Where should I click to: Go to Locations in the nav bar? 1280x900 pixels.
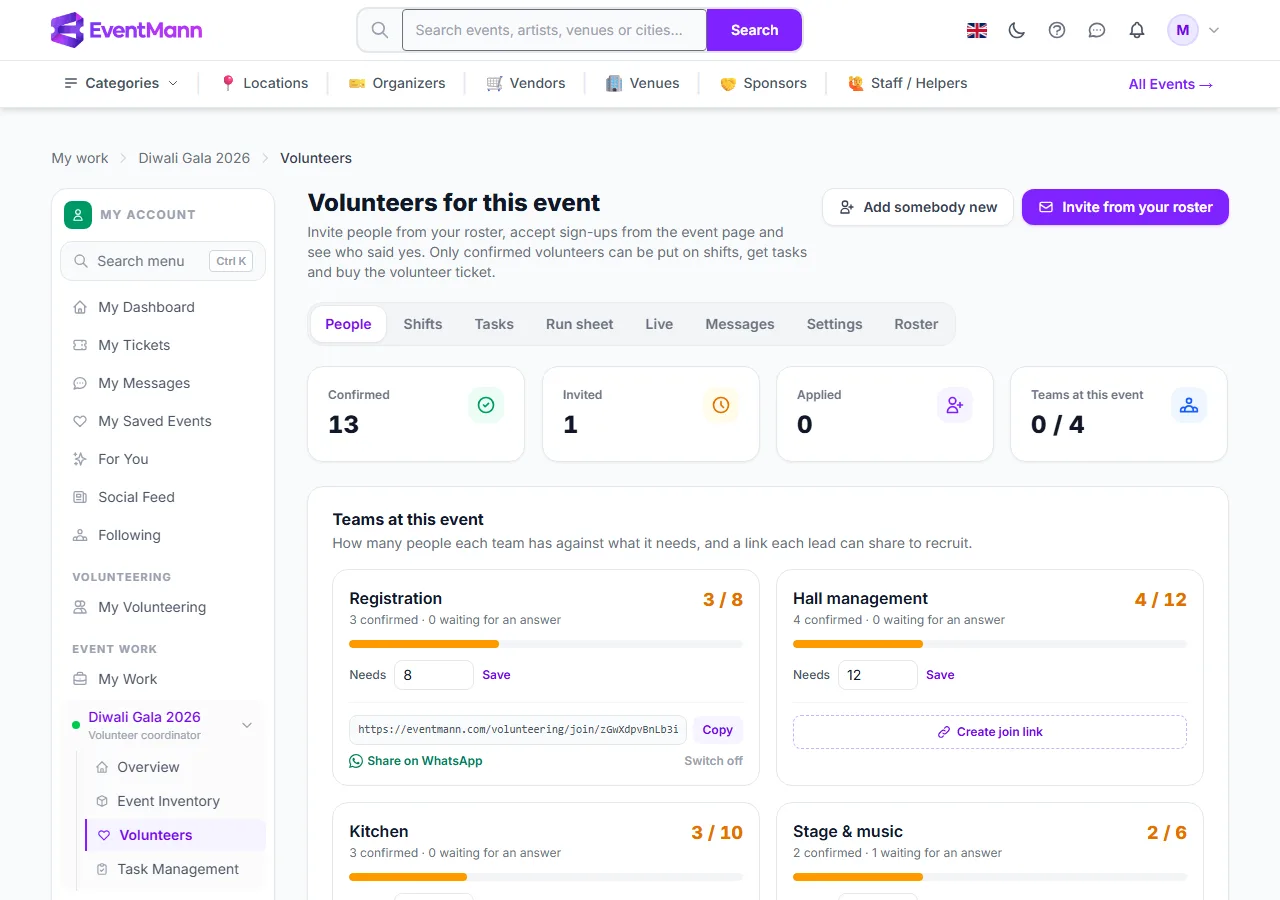pos(264,83)
